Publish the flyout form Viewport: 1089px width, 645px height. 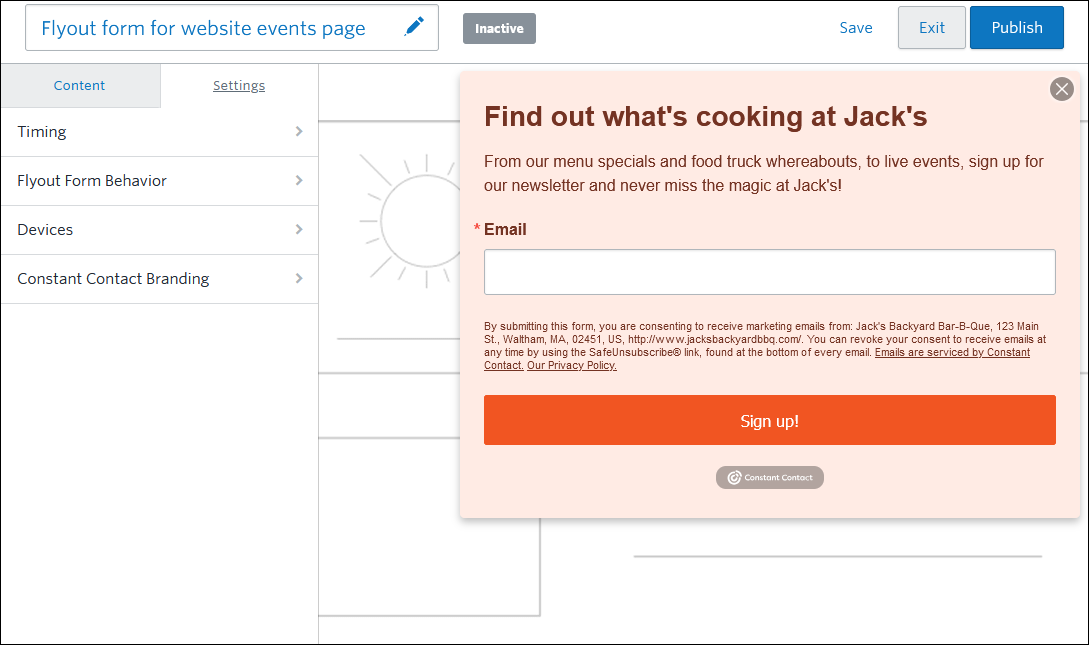pos(1017,28)
